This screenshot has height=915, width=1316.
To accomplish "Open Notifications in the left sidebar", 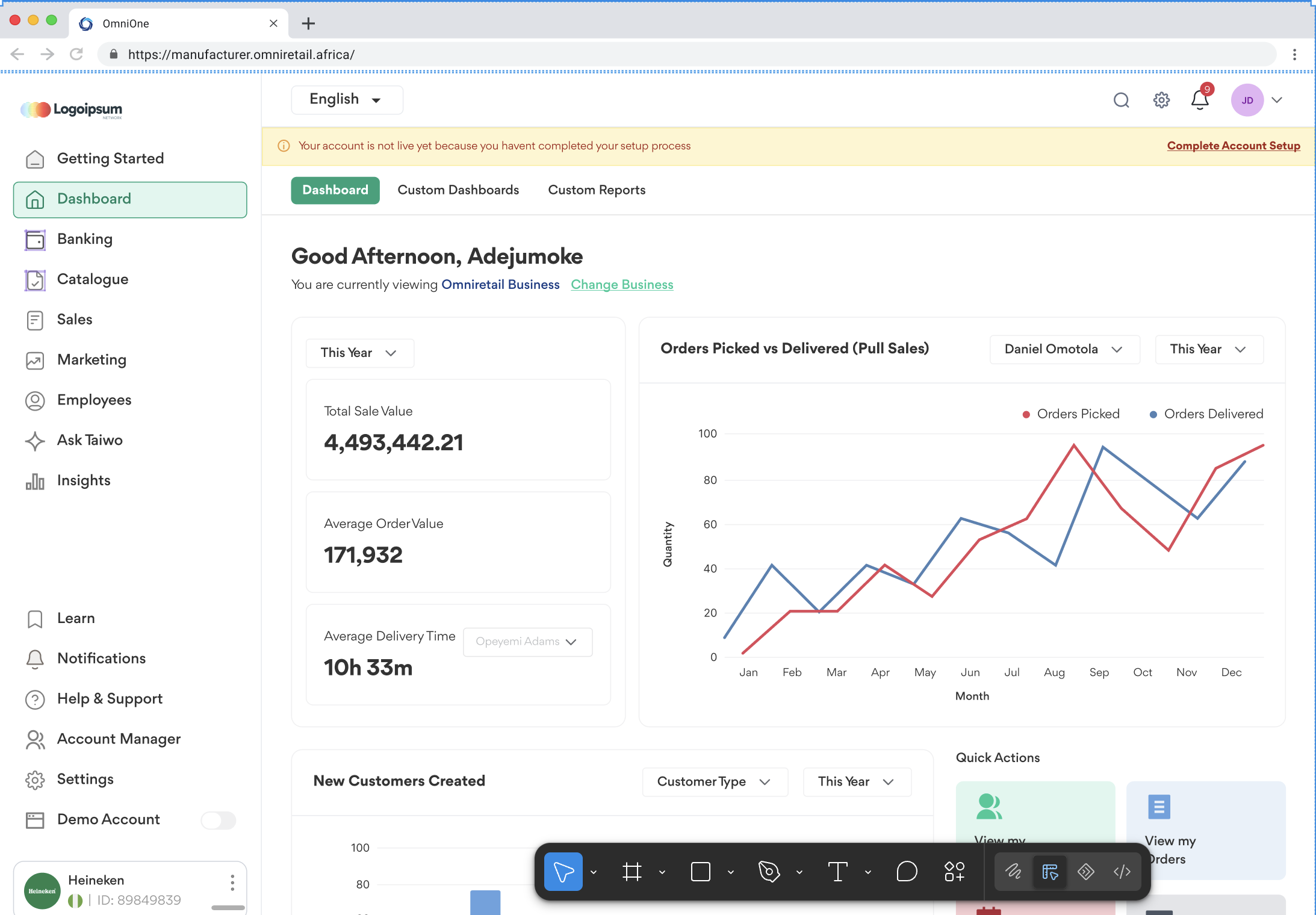I will [130, 659].
